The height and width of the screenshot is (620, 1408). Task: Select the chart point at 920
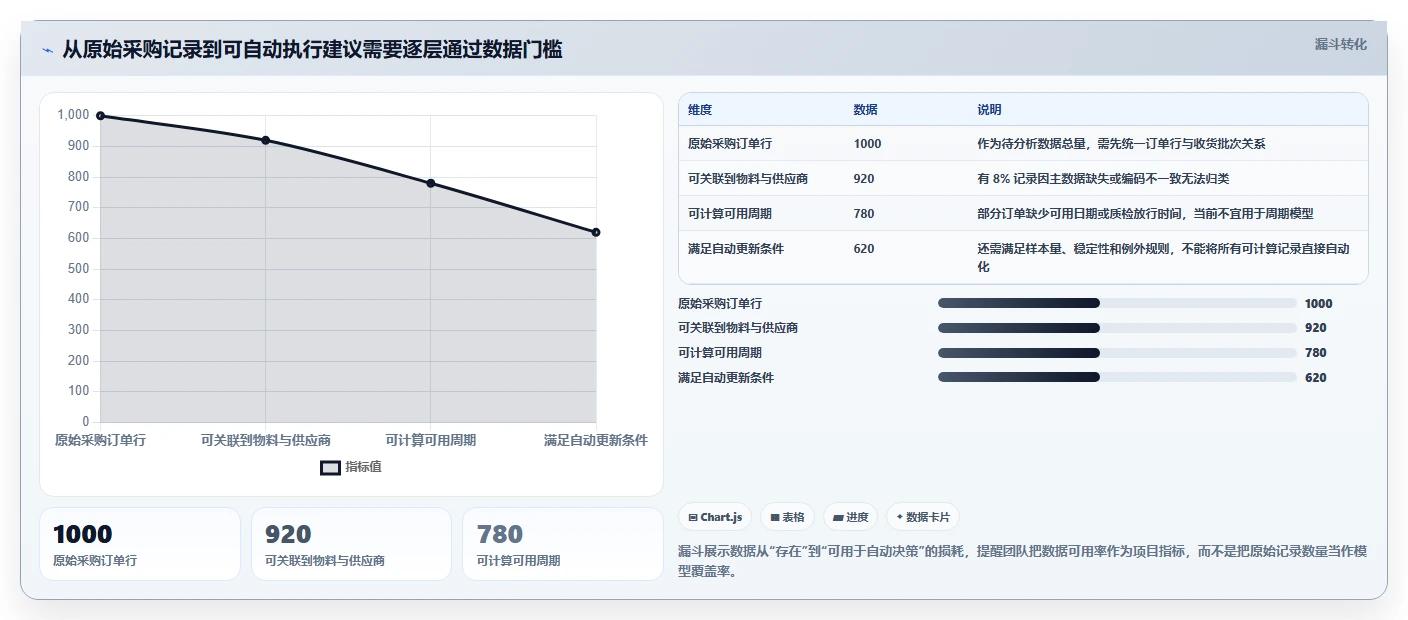[265, 140]
